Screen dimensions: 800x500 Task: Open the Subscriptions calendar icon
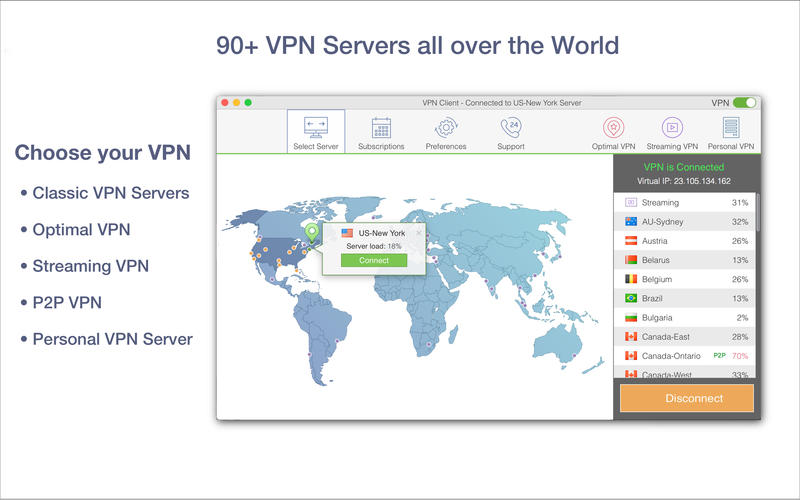pos(381,128)
